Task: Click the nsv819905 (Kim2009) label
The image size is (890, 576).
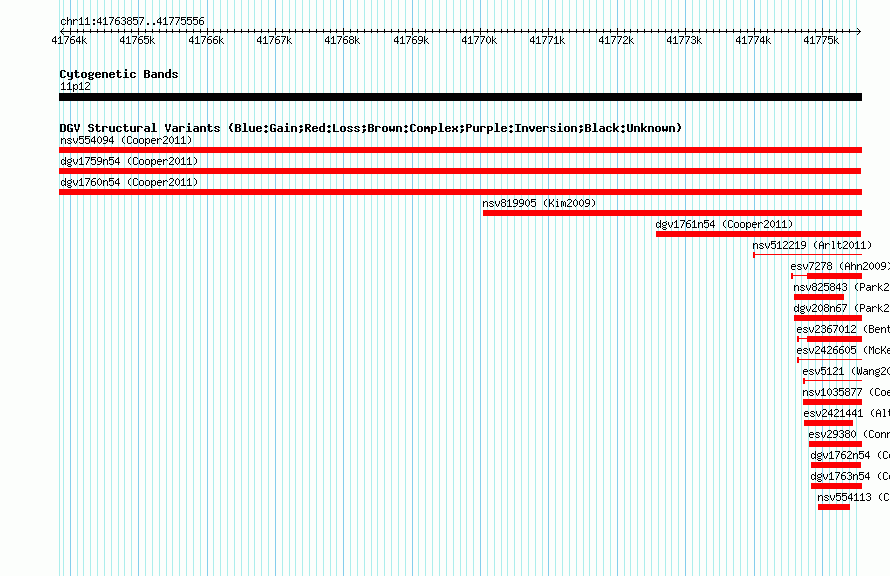Action: coord(539,203)
